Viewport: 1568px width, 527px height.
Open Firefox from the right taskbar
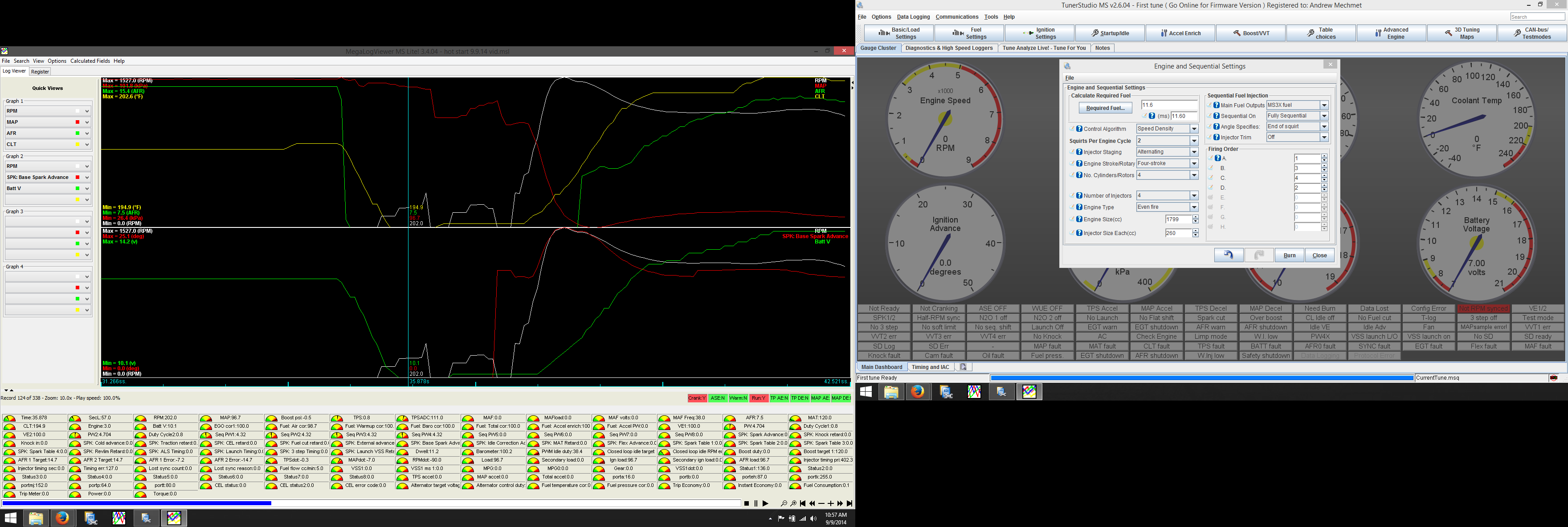[x=917, y=392]
